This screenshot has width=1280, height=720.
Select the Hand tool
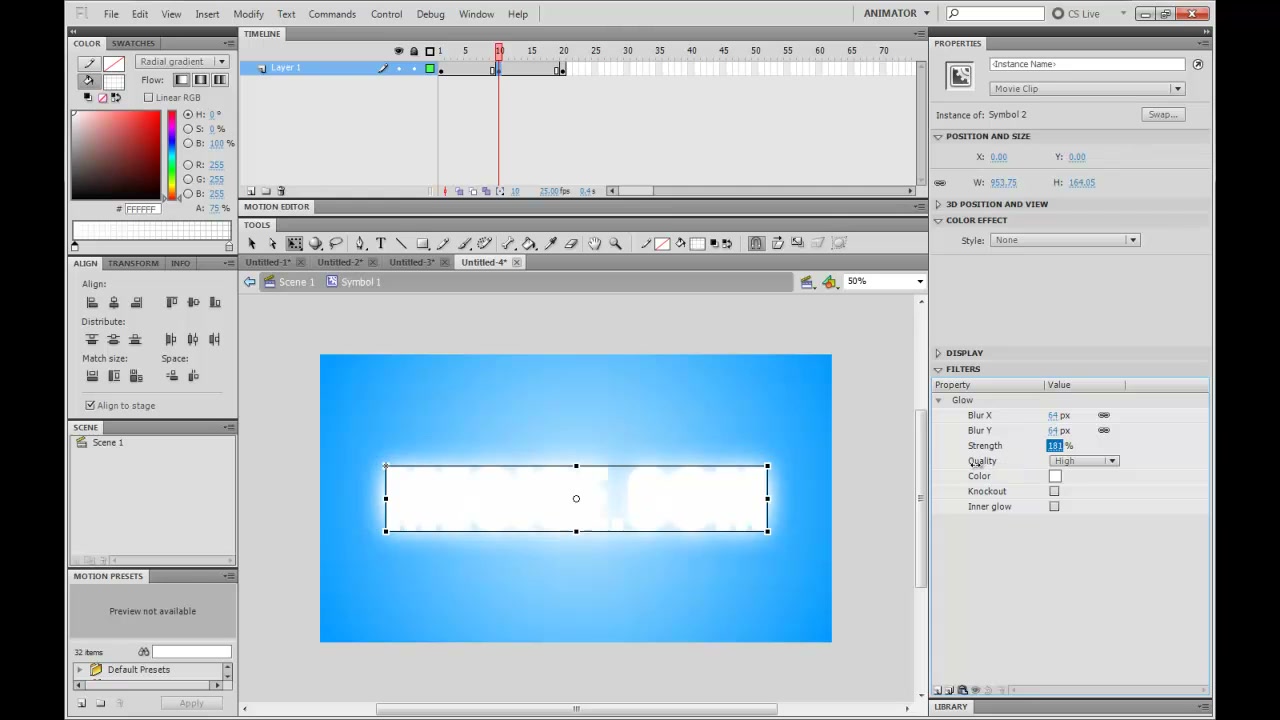[x=595, y=243]
